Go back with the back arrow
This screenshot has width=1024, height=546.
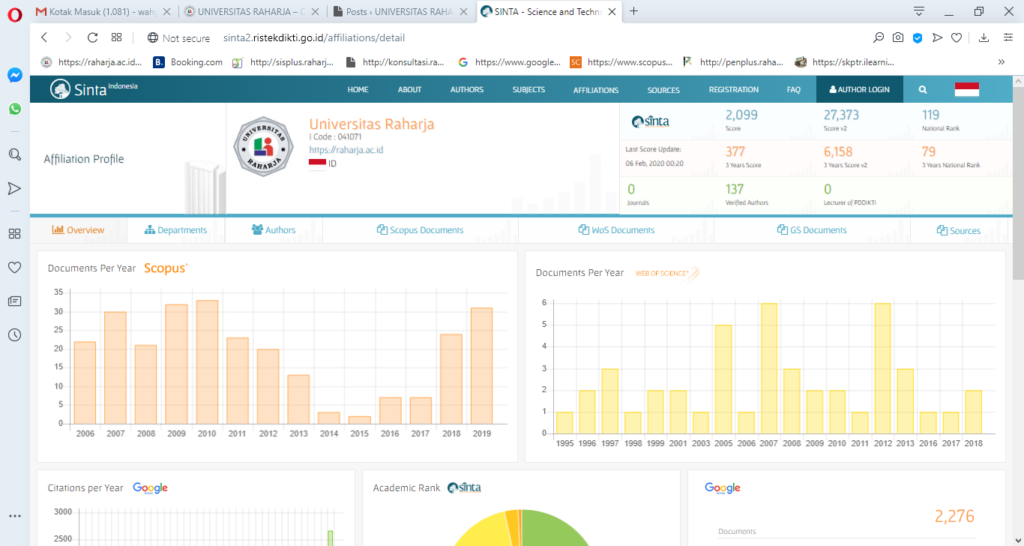pos(44,38)
